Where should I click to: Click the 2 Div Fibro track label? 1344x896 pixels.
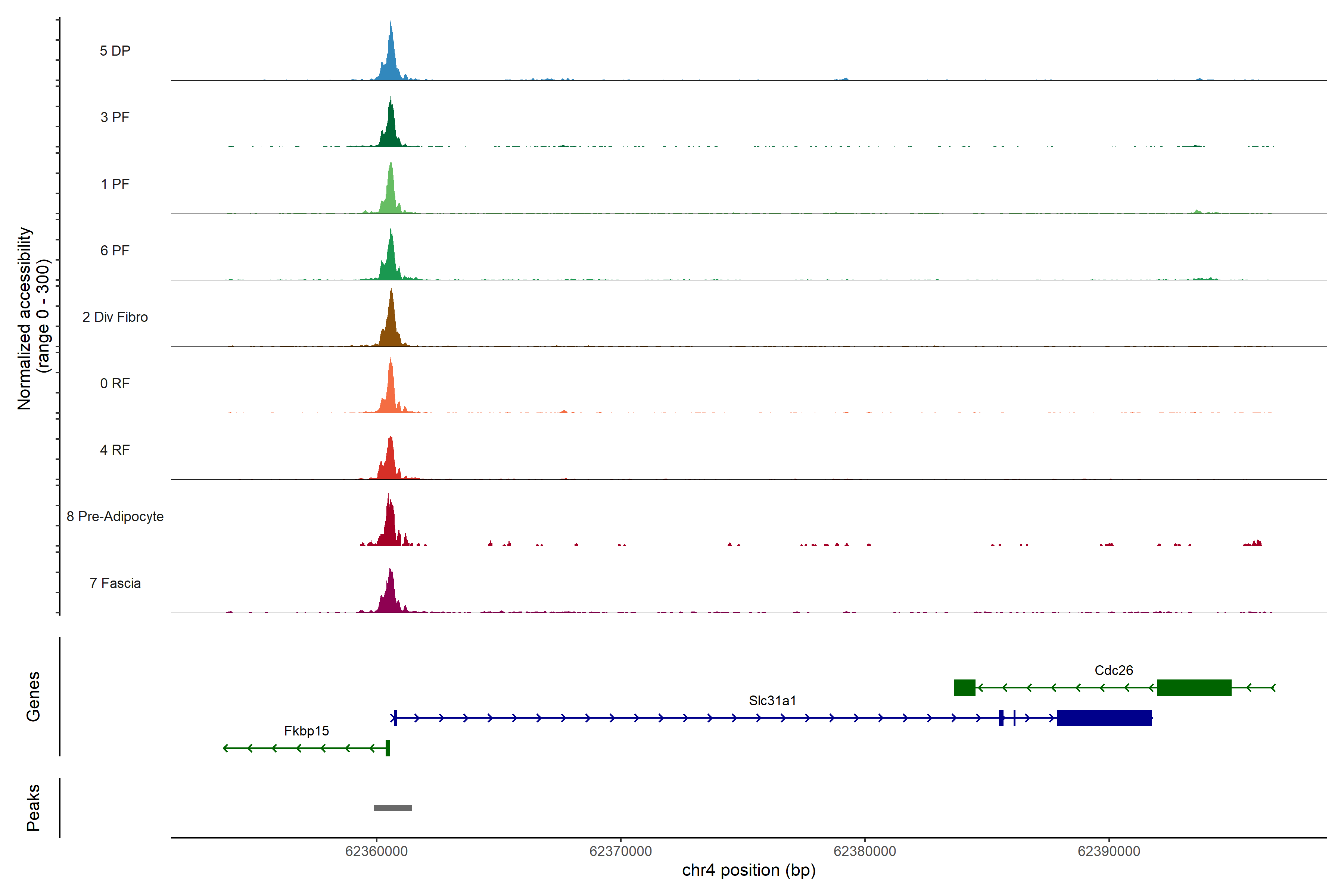point(115,317)
